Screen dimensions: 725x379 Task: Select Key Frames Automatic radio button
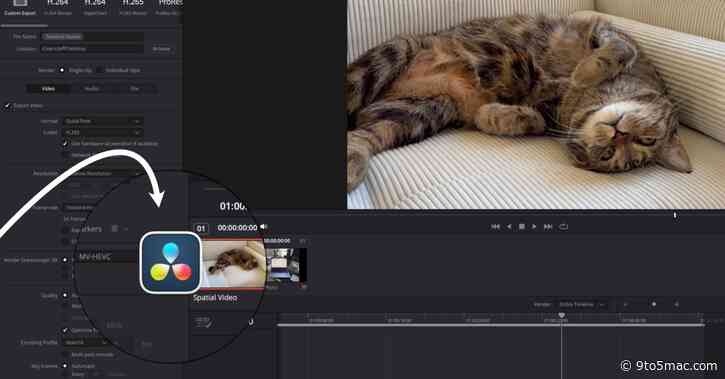coord(65,366)
